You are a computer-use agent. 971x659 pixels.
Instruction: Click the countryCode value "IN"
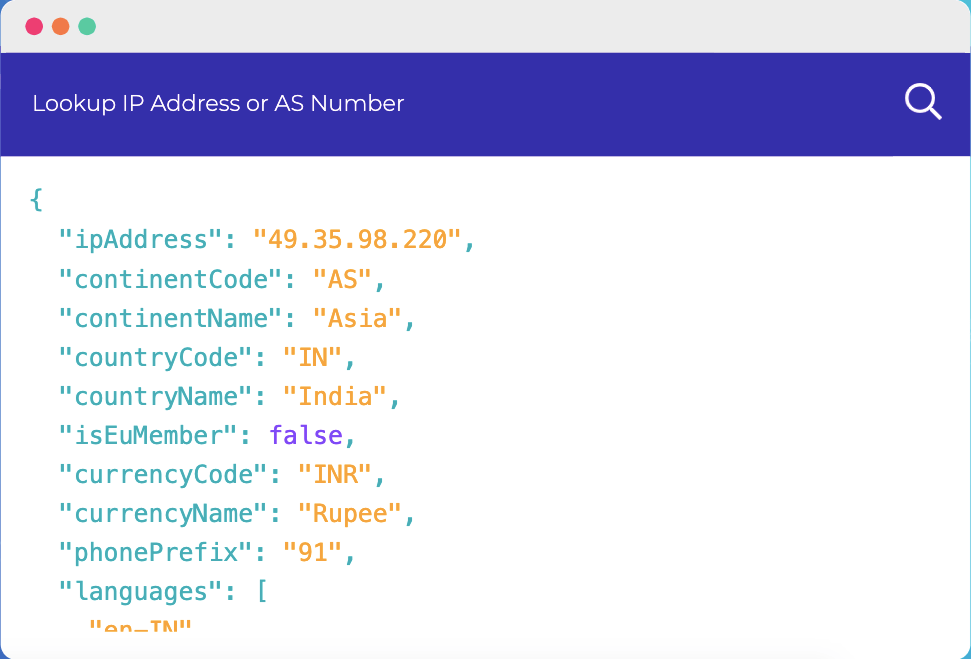(313, 357)
